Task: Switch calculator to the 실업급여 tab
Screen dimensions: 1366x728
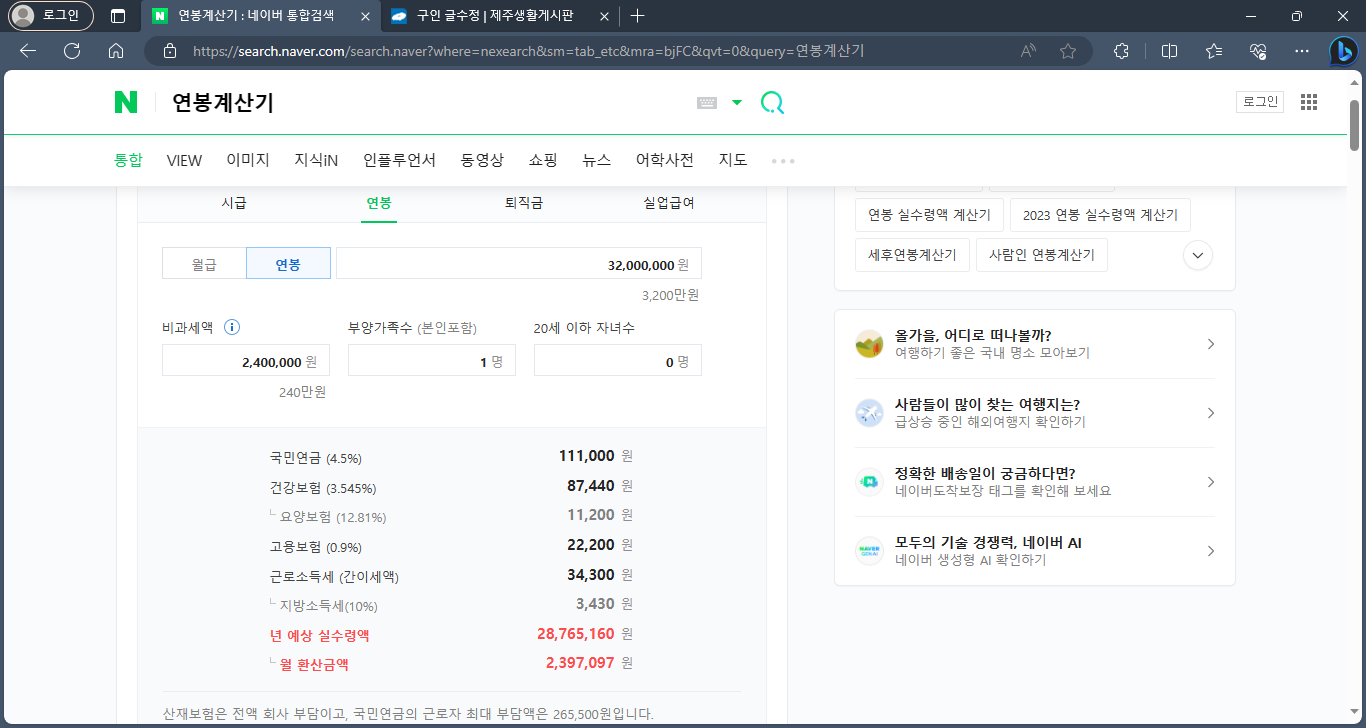Action: [x=669, y=203]
